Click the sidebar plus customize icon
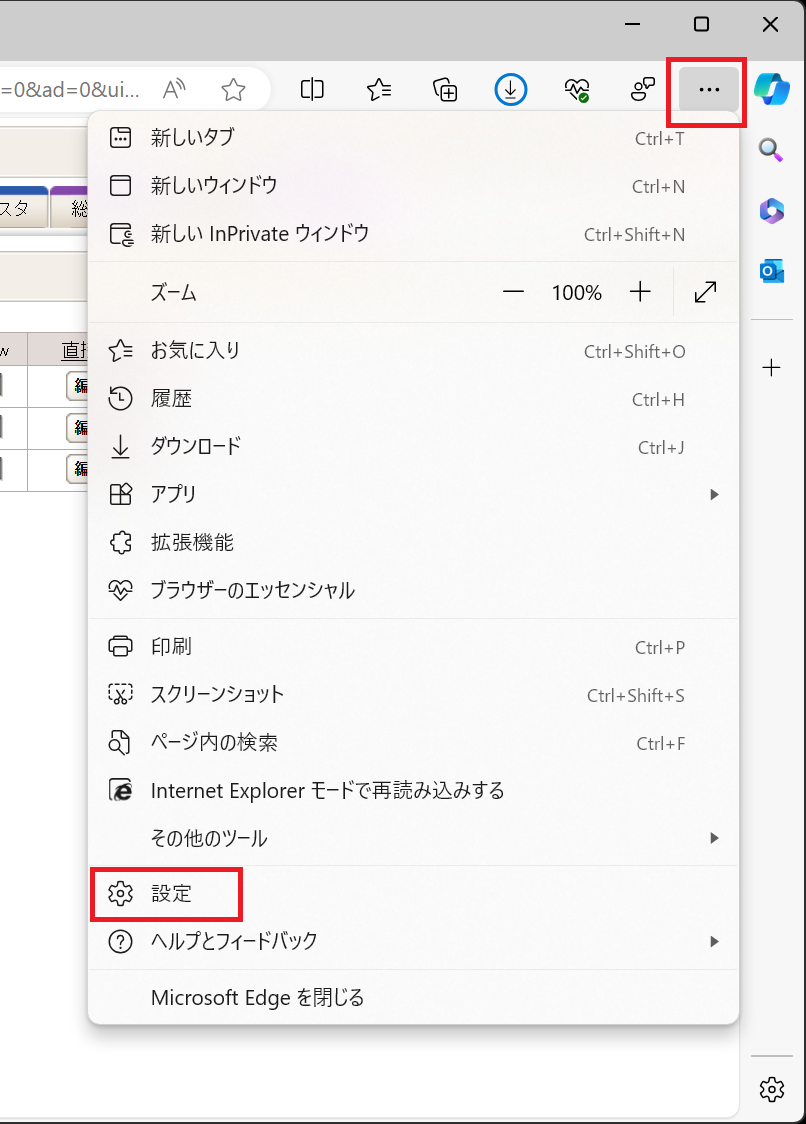806x1124 pixels. point(772,368)
